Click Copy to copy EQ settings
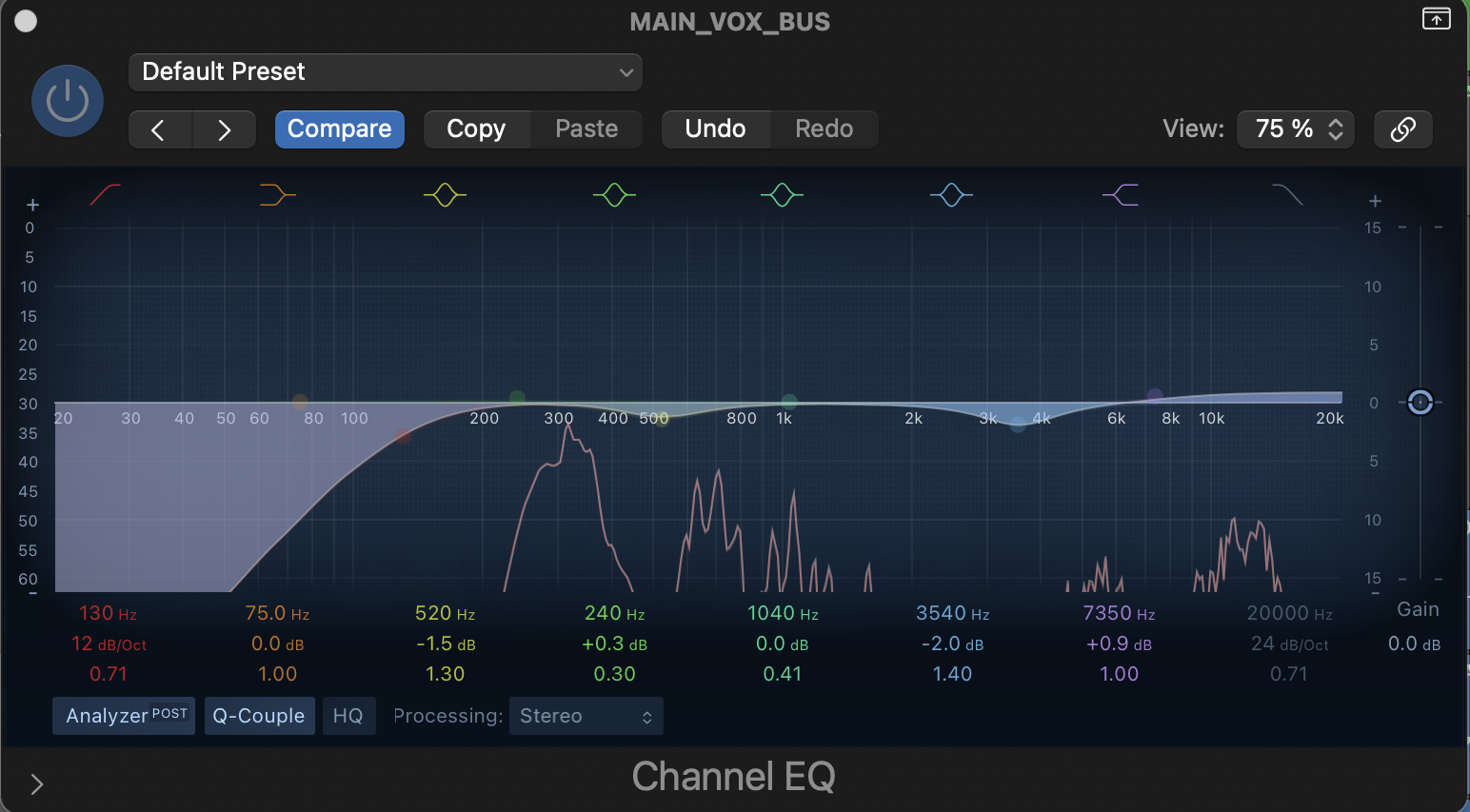Screen dimensions: 1470x812 [x=476, y=129]
